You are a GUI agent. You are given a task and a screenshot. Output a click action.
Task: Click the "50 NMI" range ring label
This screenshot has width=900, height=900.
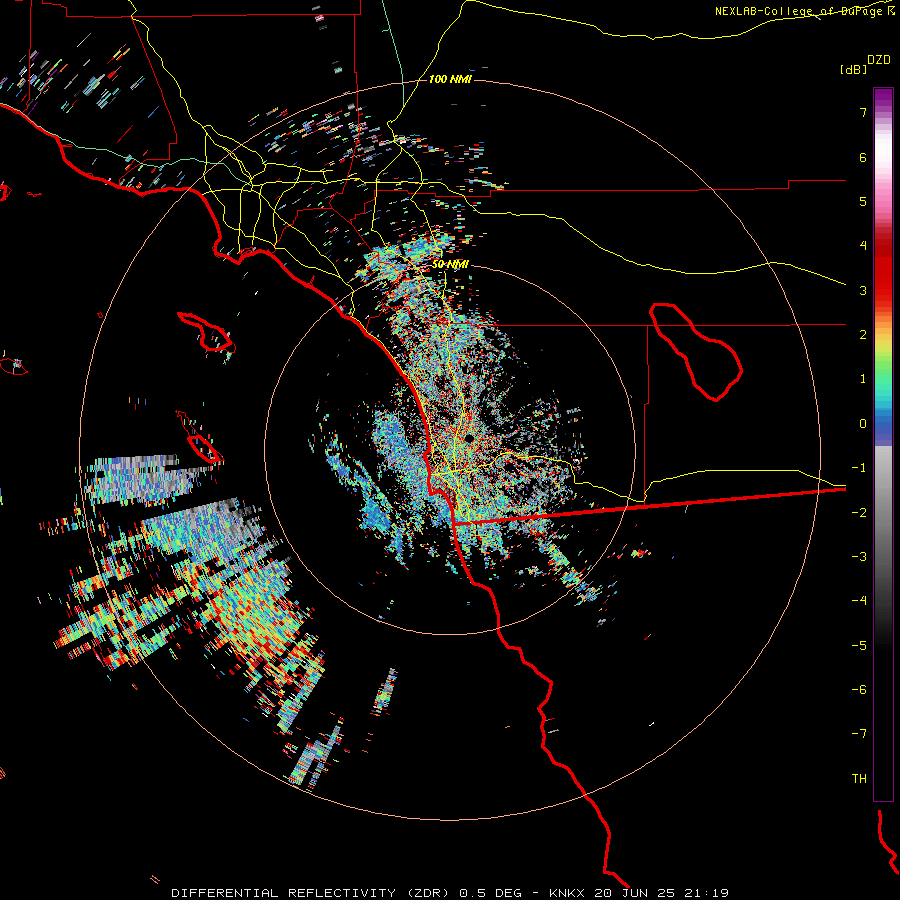click(x=450, y=264)
